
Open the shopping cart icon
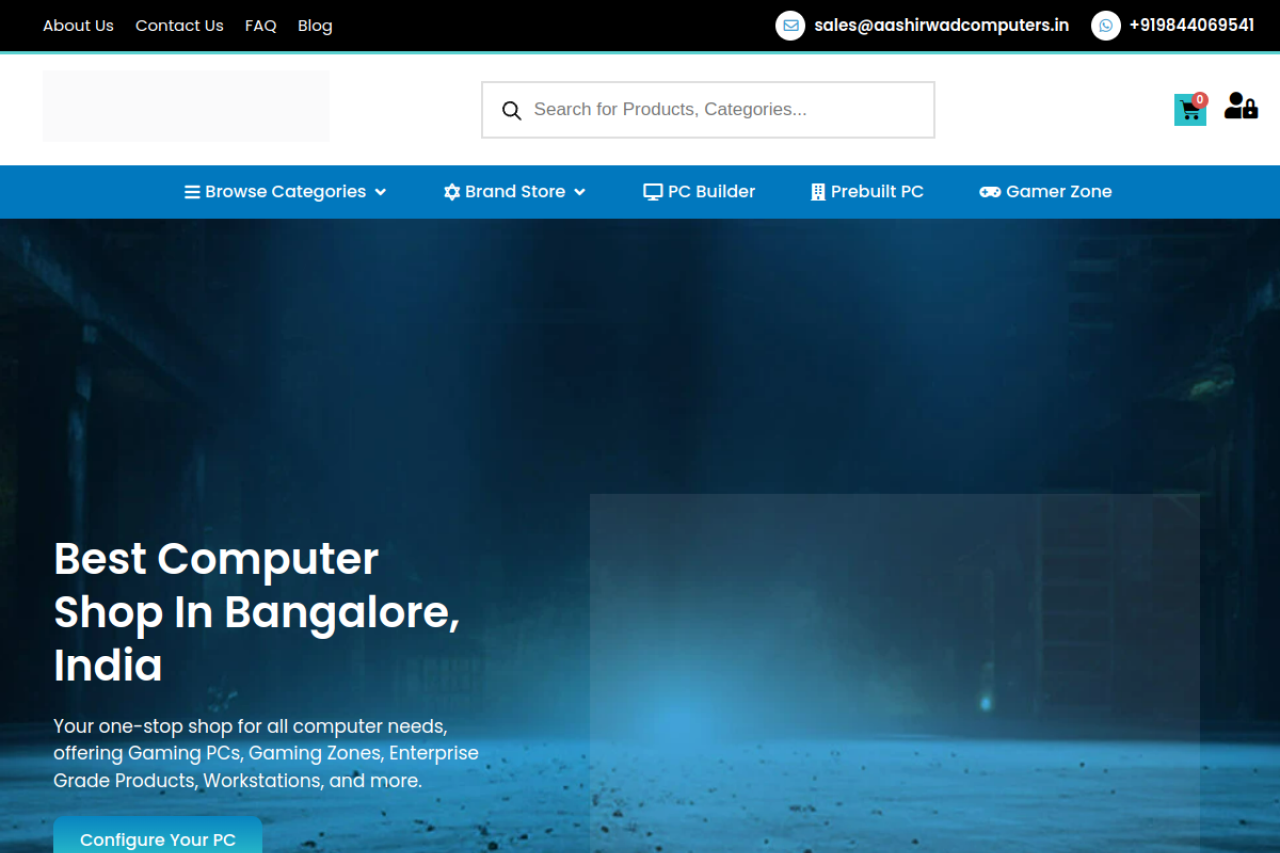[x=1190, y=110]
